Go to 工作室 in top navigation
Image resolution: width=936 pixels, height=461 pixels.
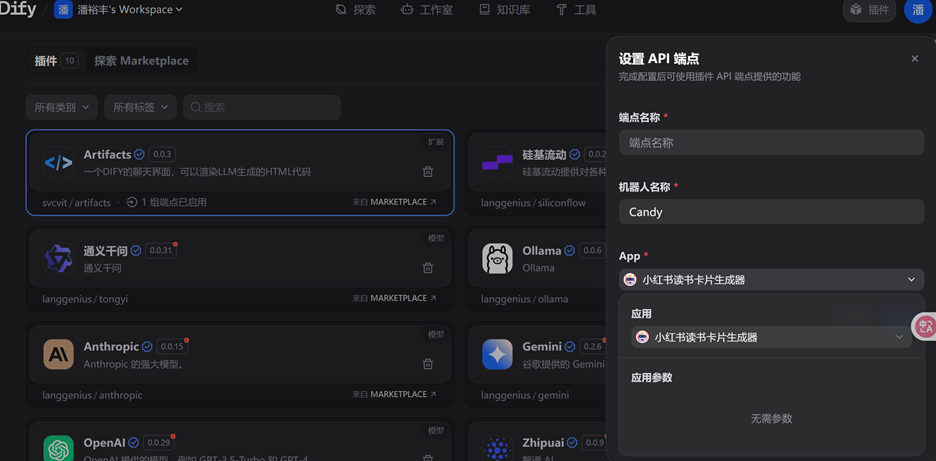click(427, 10)
